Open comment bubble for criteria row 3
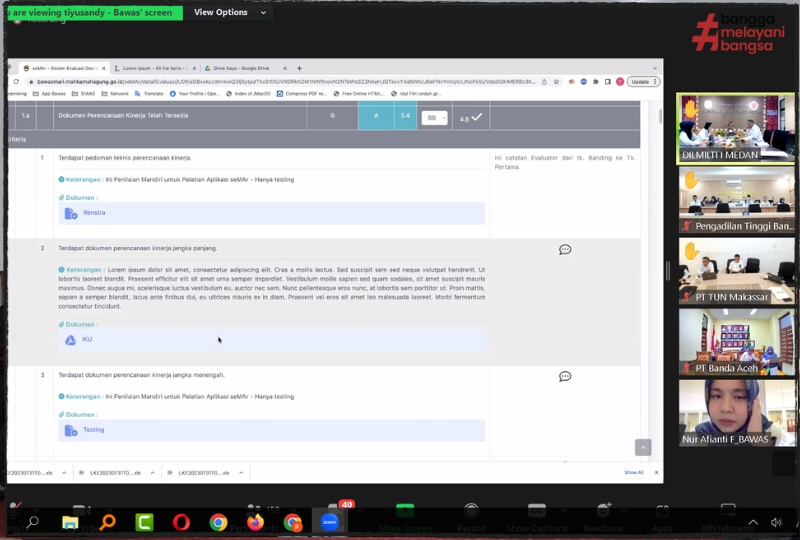 [565, 377]
